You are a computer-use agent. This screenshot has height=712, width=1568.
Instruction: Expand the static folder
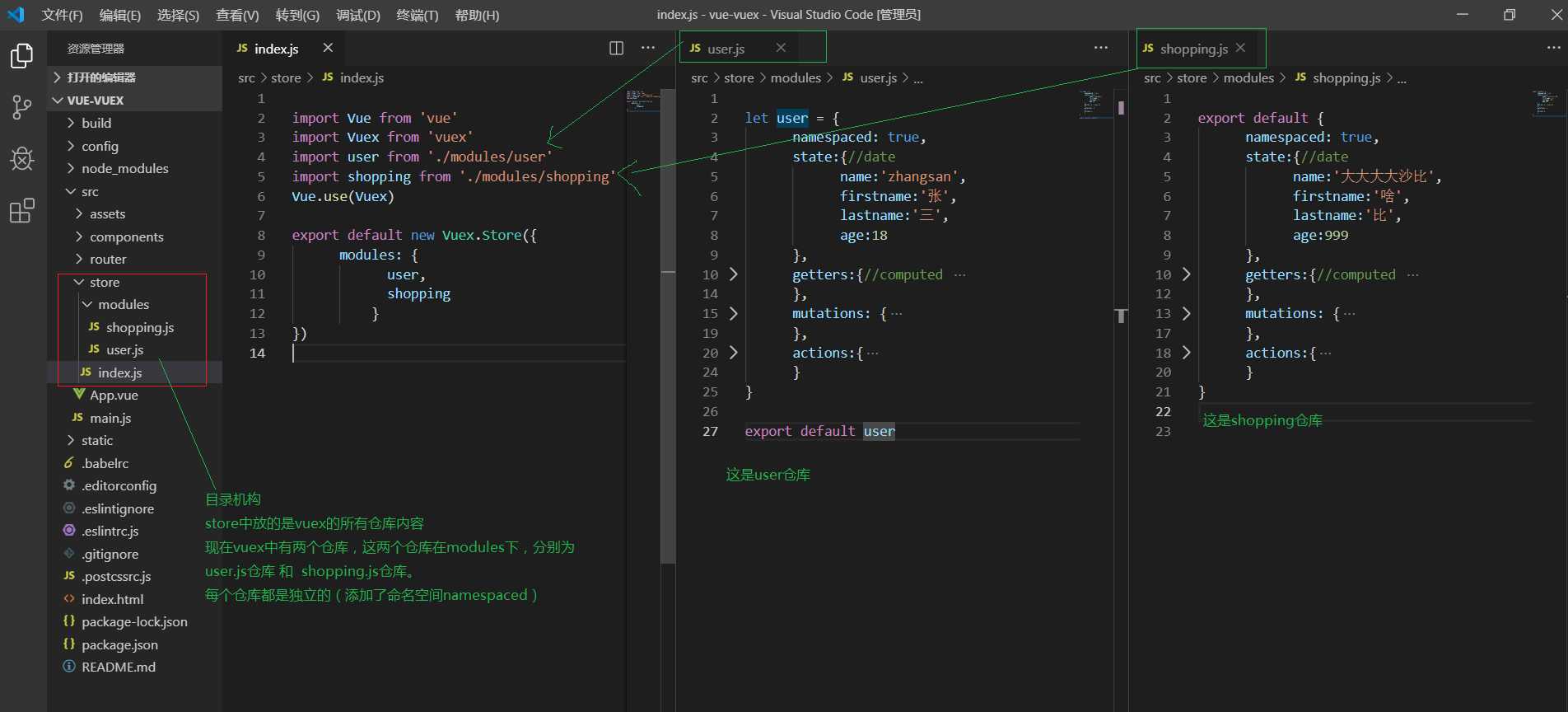pyautogui.click(x=135, y=440)
